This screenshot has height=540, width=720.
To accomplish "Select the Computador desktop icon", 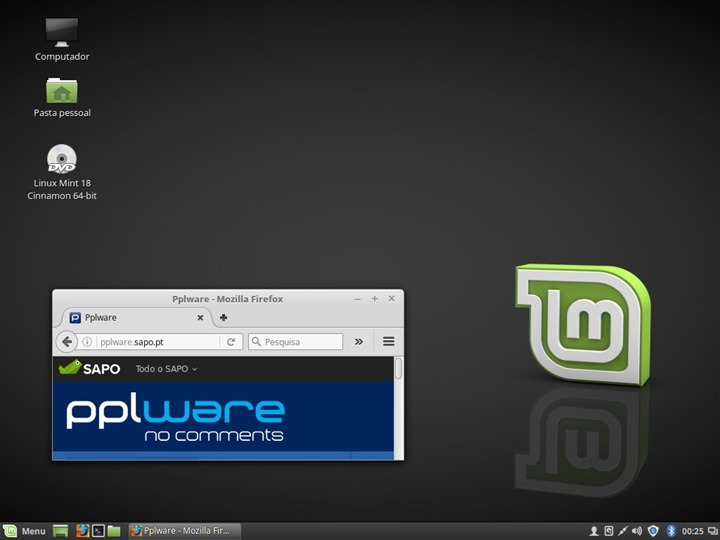I will [x=62, y=39].
